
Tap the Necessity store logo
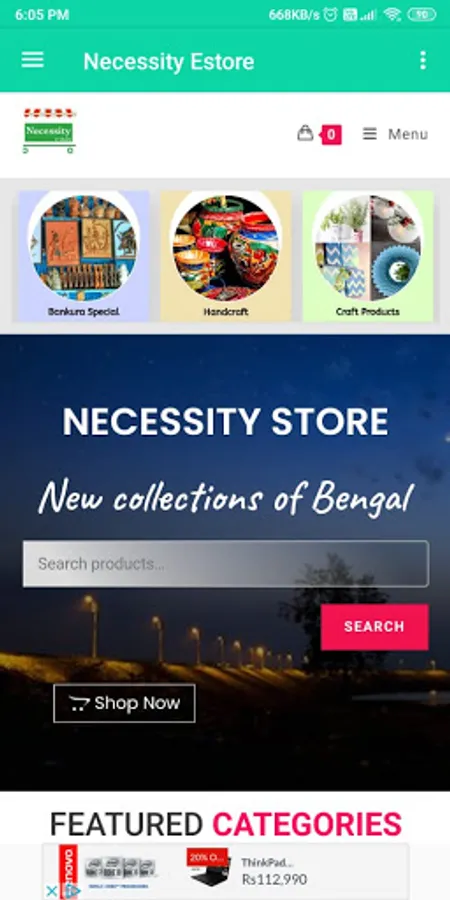pos(49,131)
